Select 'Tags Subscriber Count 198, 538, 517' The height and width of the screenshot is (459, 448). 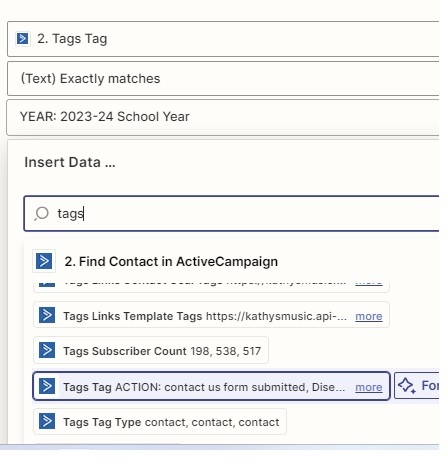tap(151, 350)
